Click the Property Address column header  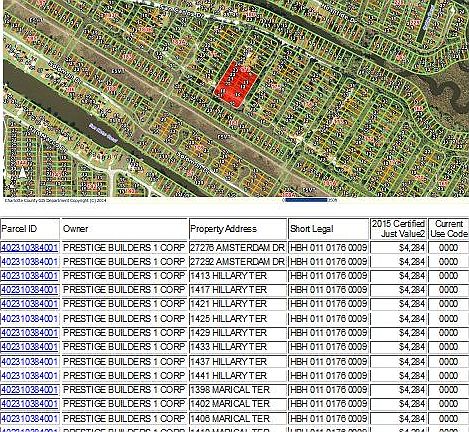[x=223, y=229]
